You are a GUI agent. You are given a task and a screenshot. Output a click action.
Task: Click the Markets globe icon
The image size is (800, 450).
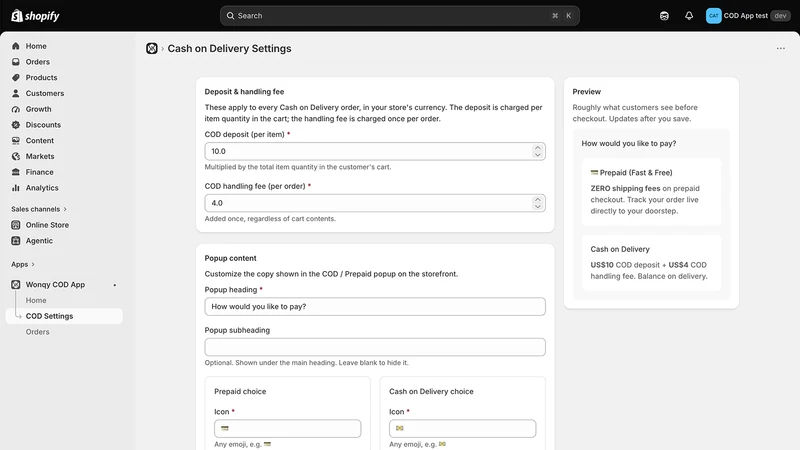16,157
